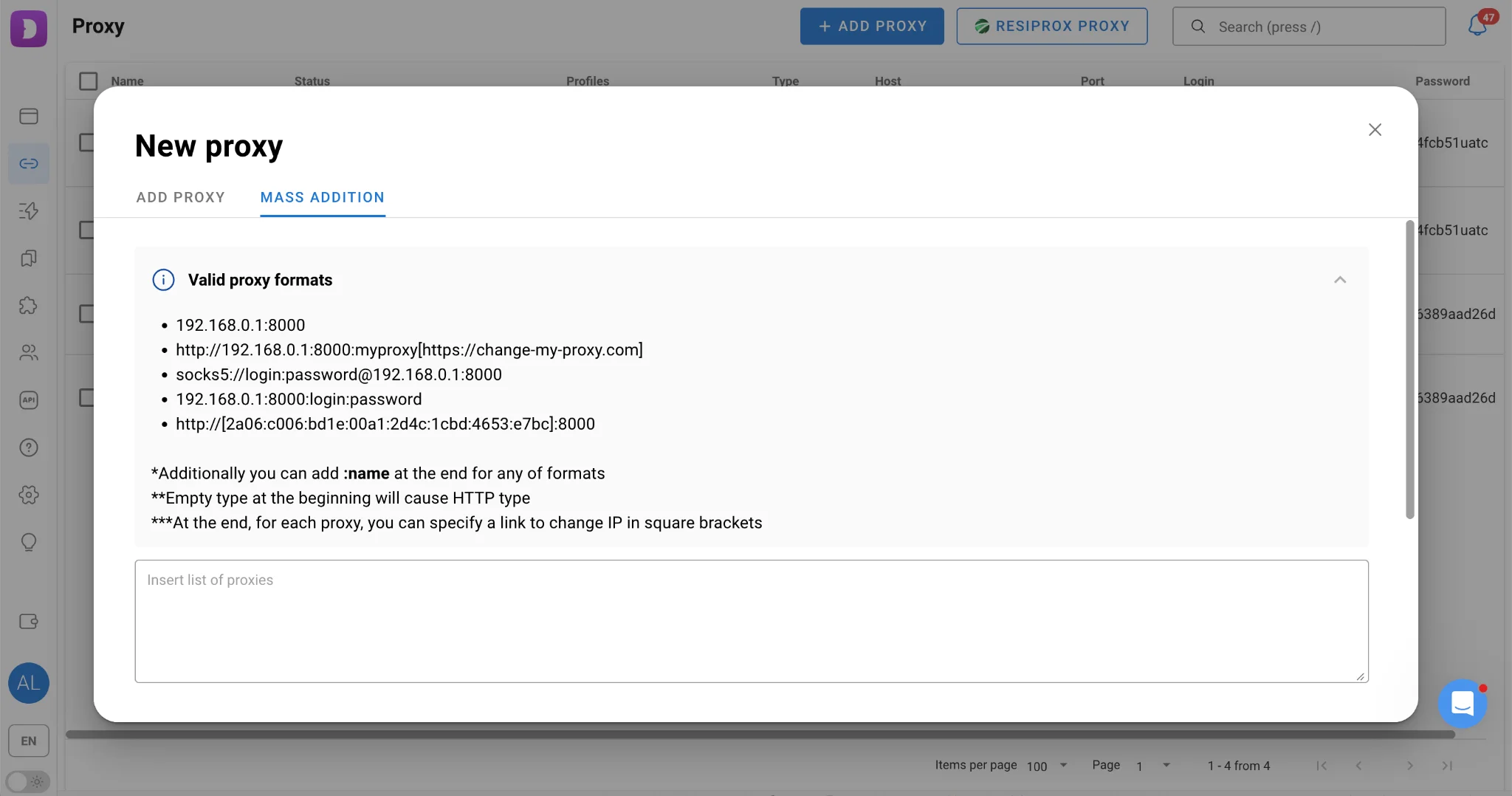Viewport: 1512px width, 796px height.
Task: Open the Items per page dropdown
Action: [1045, 766]
